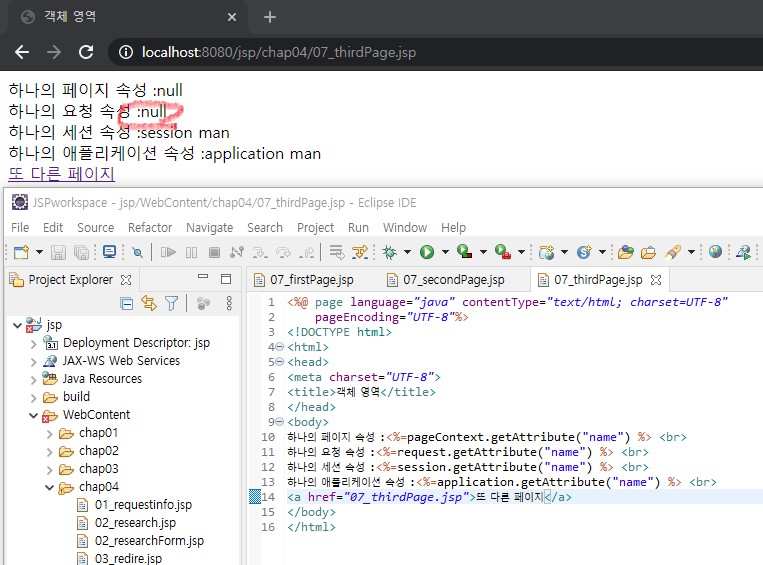
Task: Click the Use Step Filters icon
Action: coord(360,252)
